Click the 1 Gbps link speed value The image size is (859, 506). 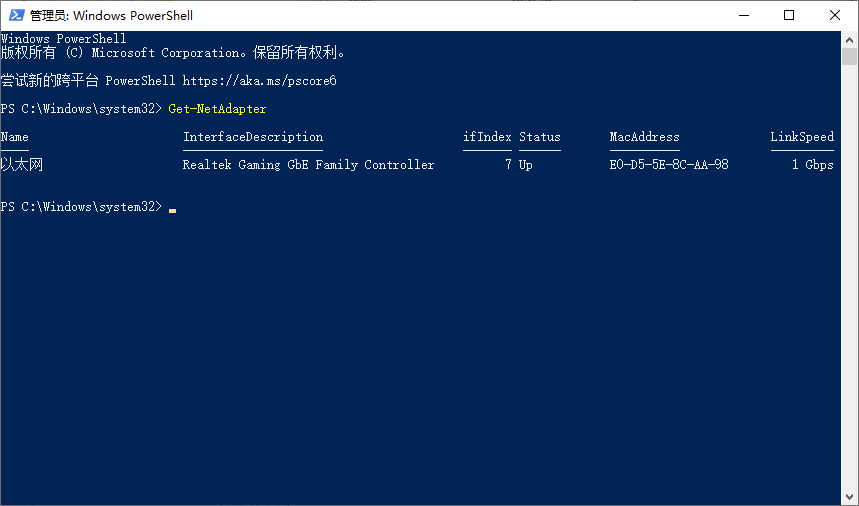[x=813, y=165]
